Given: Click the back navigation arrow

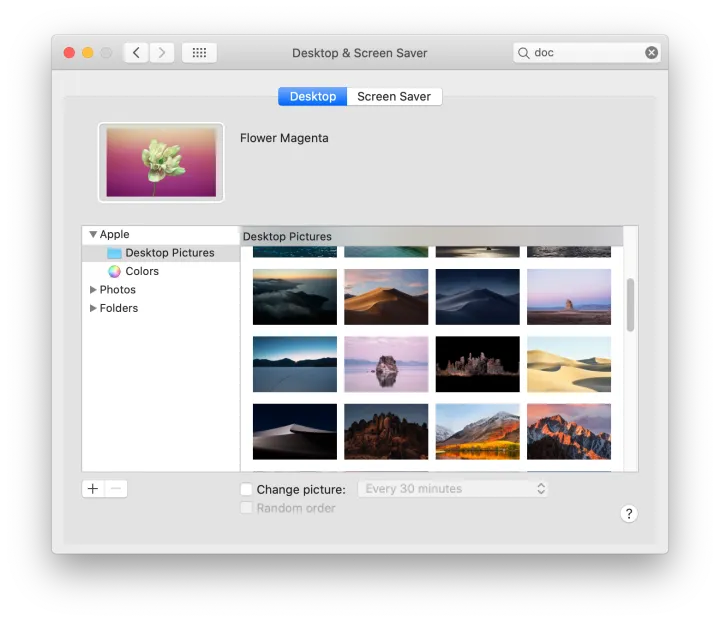Looking at the screenshot, I should (x=137, y=53).
